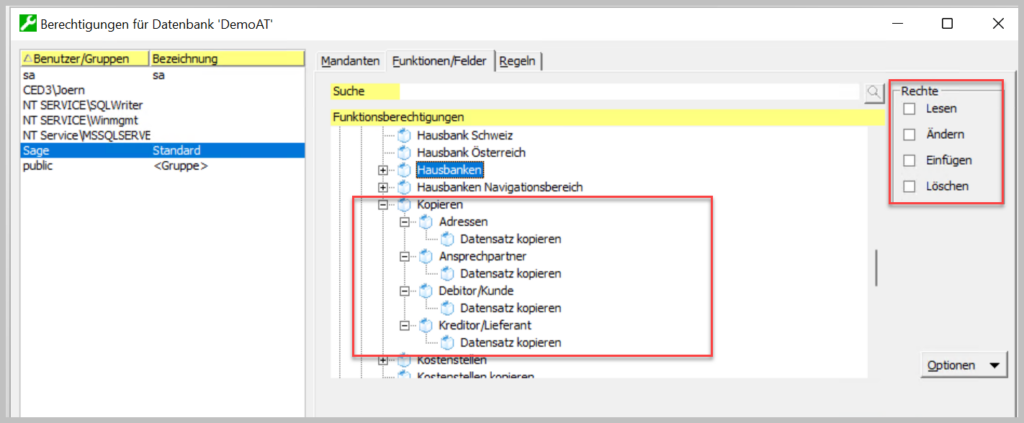
Task: Click the cube icon beside Hausbank Österreich
Action: (x=404, y=152)
